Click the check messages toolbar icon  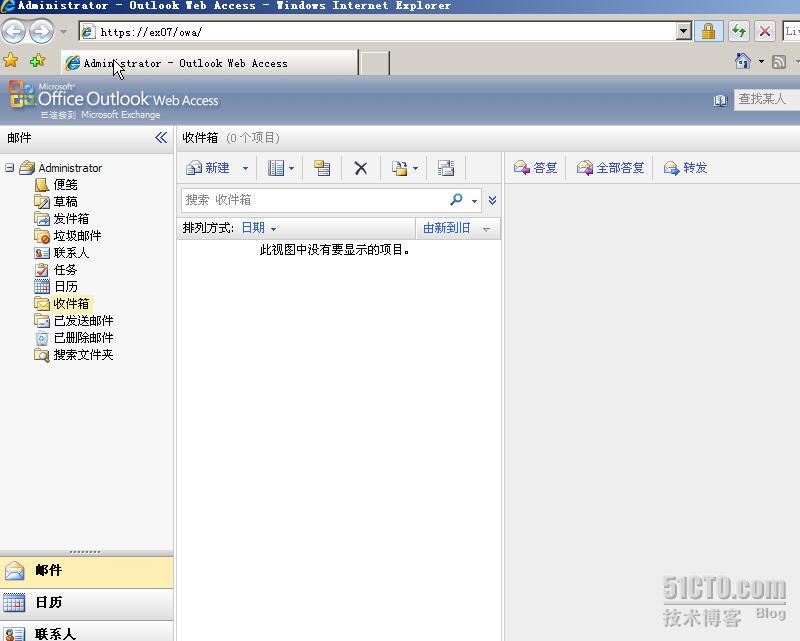point(445,168)
